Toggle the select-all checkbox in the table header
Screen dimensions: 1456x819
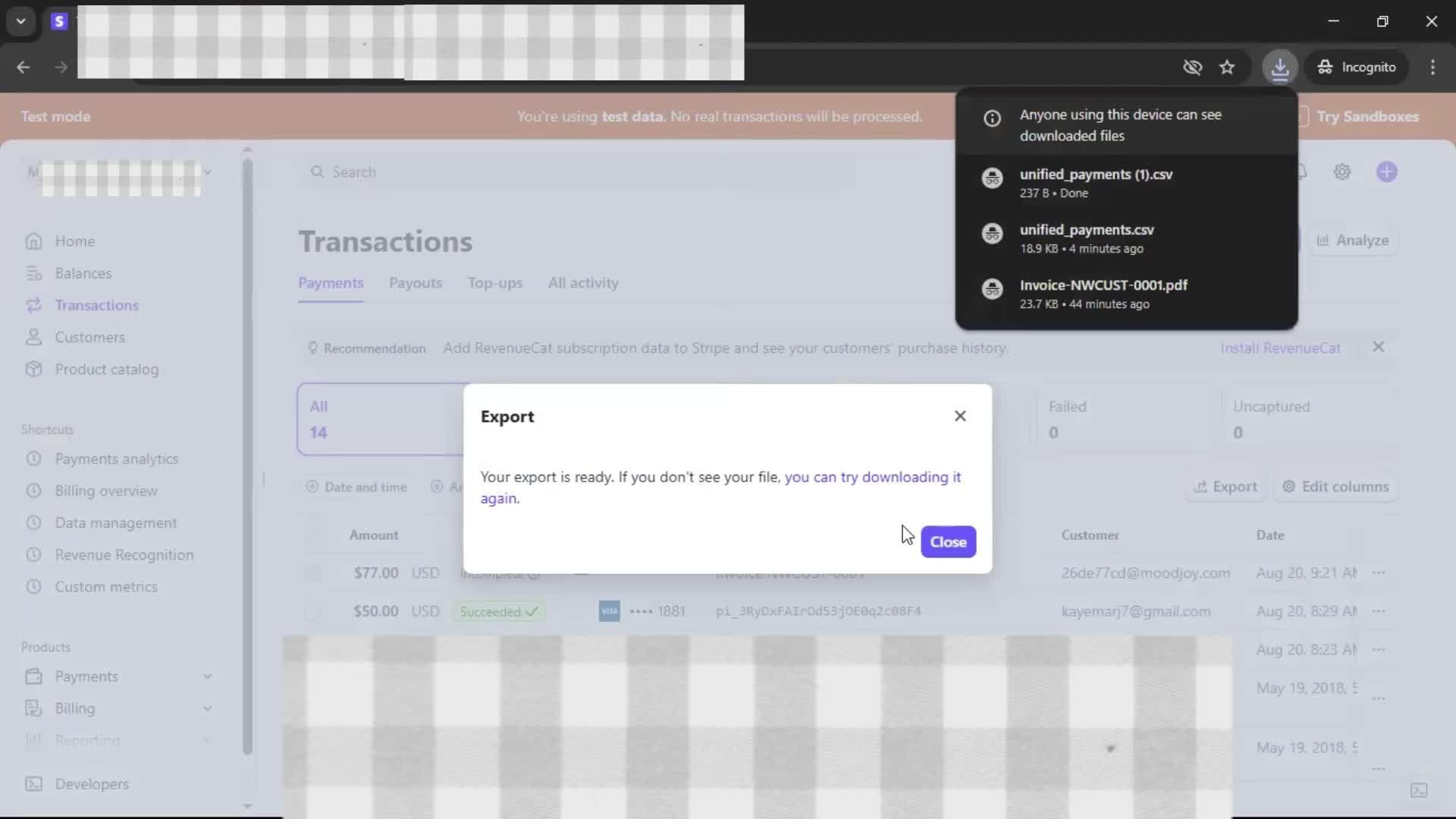pyautogui.click(x=313, y=535)
